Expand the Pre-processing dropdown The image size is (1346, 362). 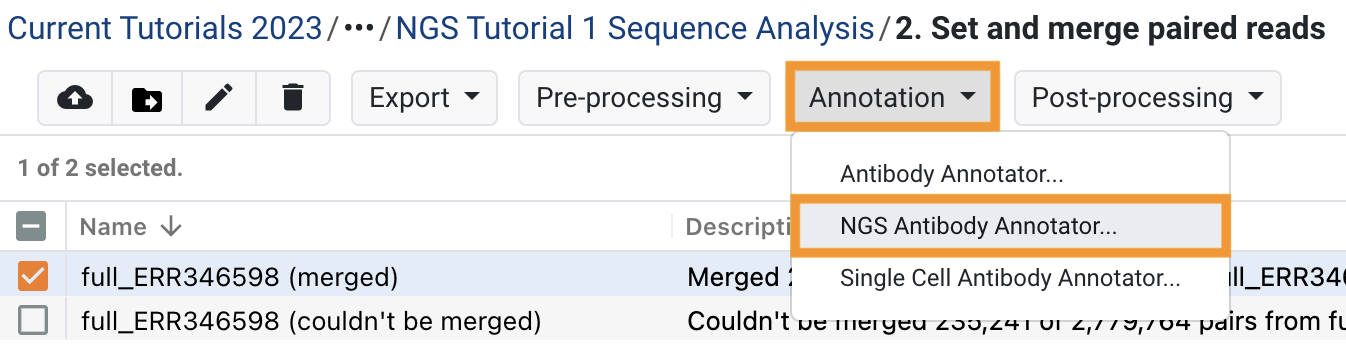[x=644, y=97]
